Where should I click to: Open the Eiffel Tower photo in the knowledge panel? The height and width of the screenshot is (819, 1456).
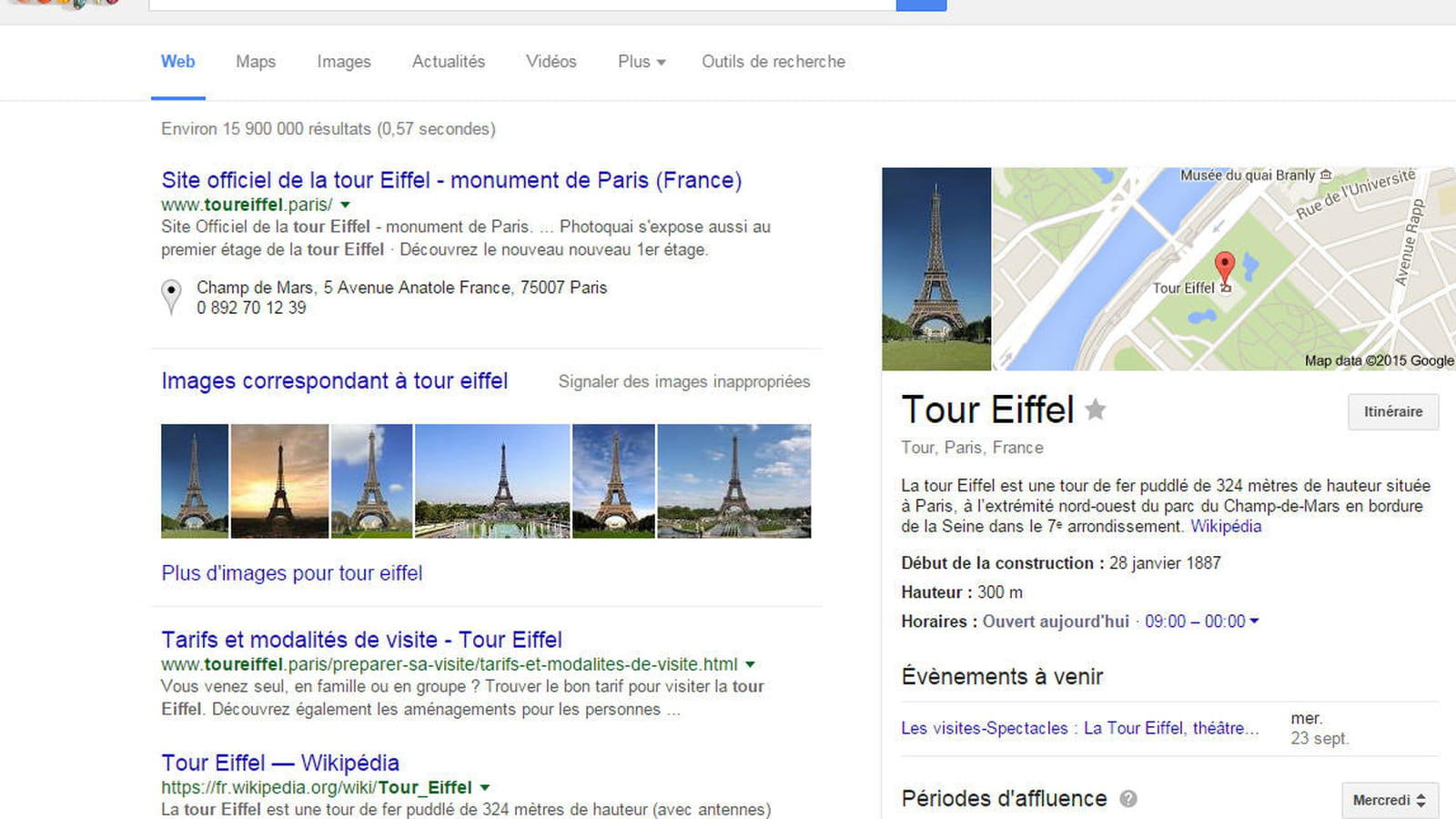pyautogui.click(x=936, y=268)
